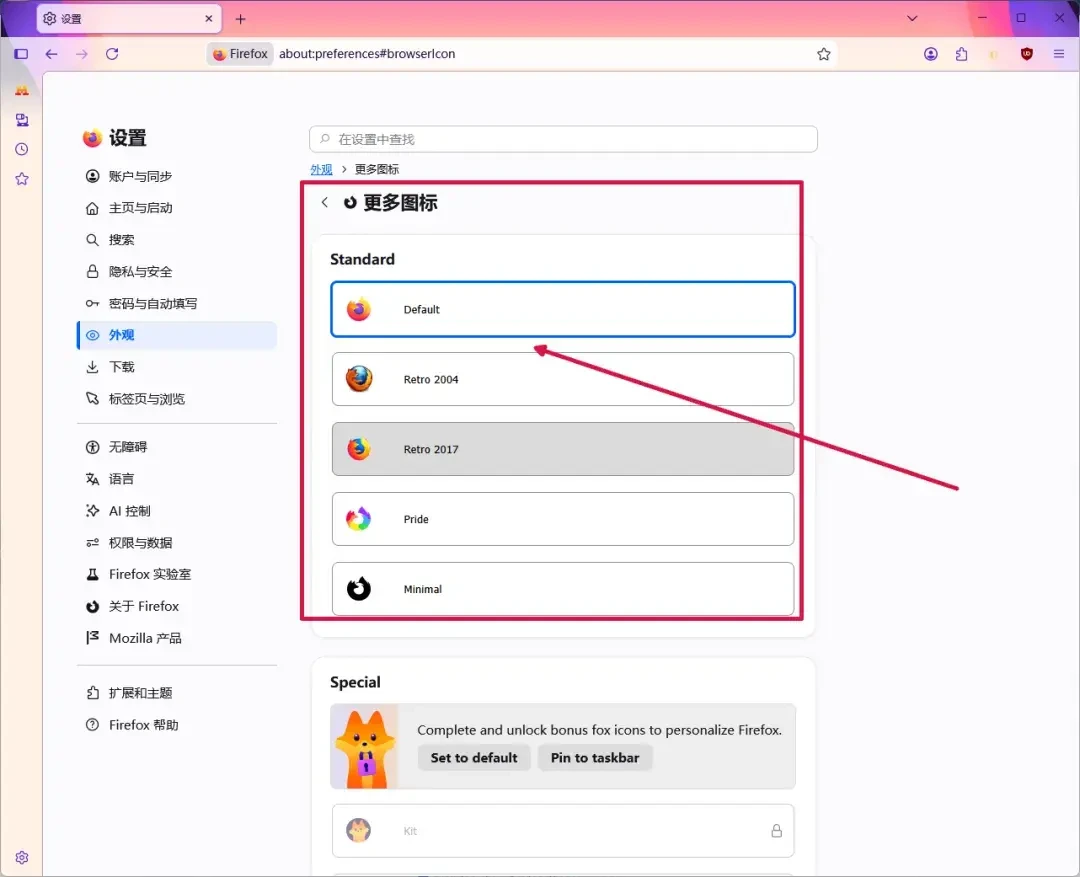This screenshot has height=877, width=1080.
Task: Focus the 在设置中查找 search field
Action: 563,139
